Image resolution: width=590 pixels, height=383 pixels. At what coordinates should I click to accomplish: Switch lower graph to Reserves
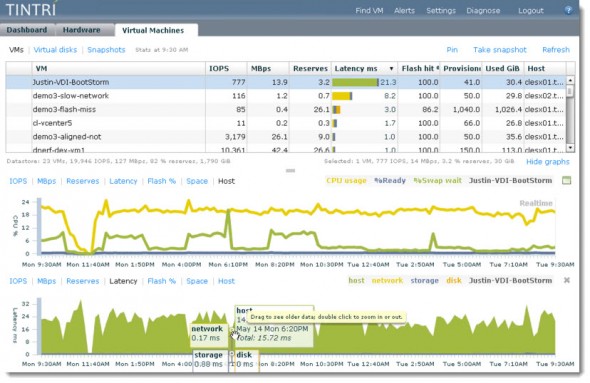pyautogui.click(x=82, y=281)
